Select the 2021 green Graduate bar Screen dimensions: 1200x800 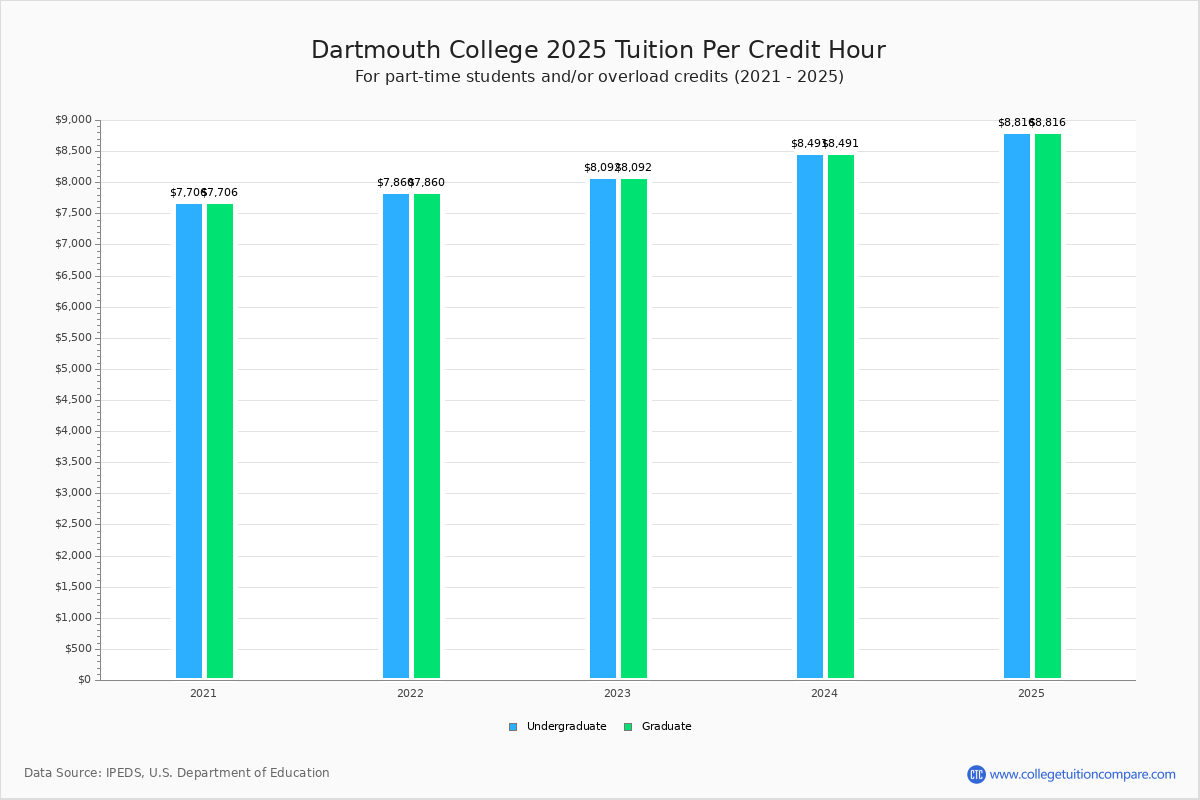[220, 441]
